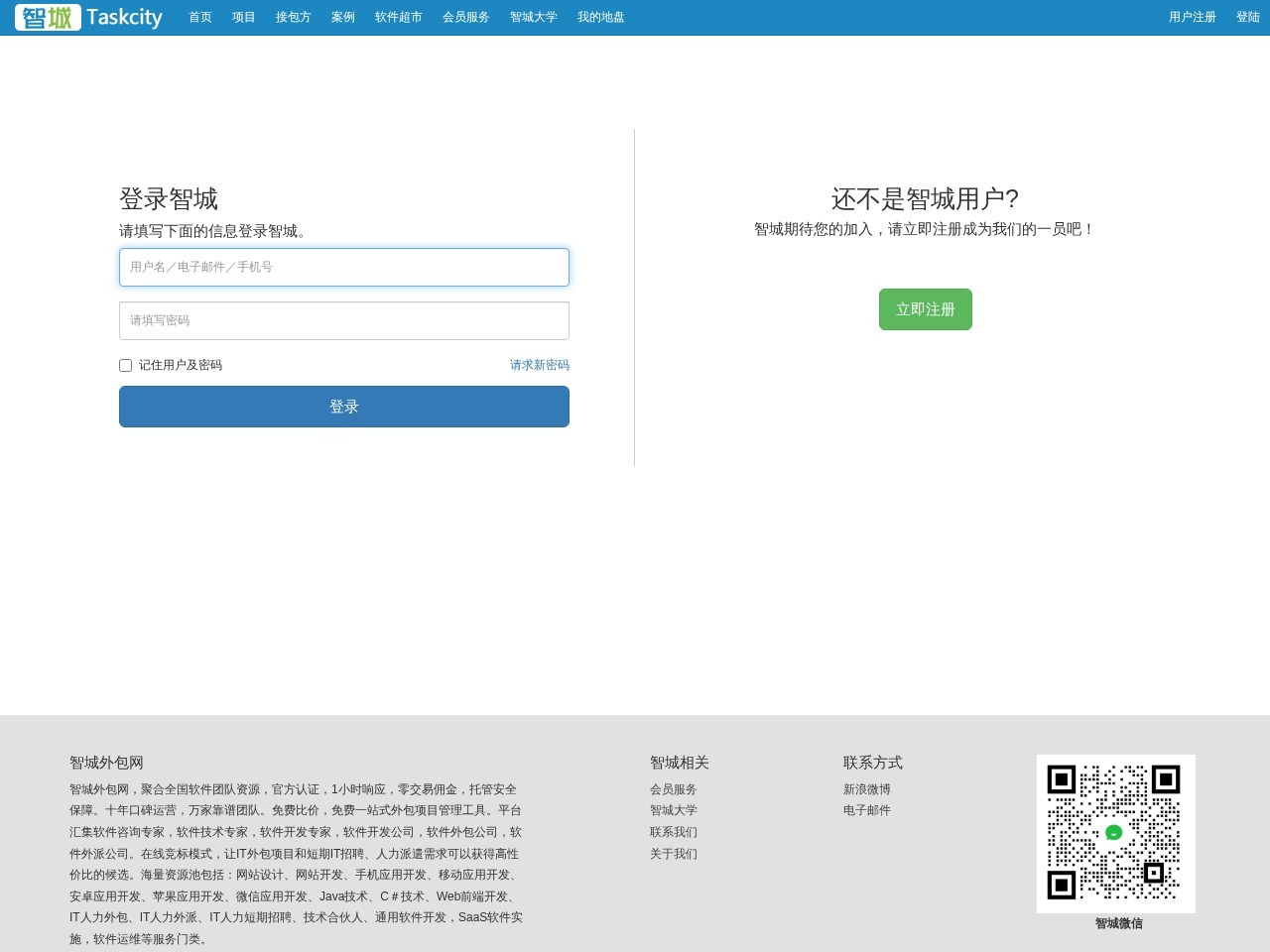This screenshot has height=952, width=1270.
Task: Click the 电子邮件 footer link
Action: [867, 810]
